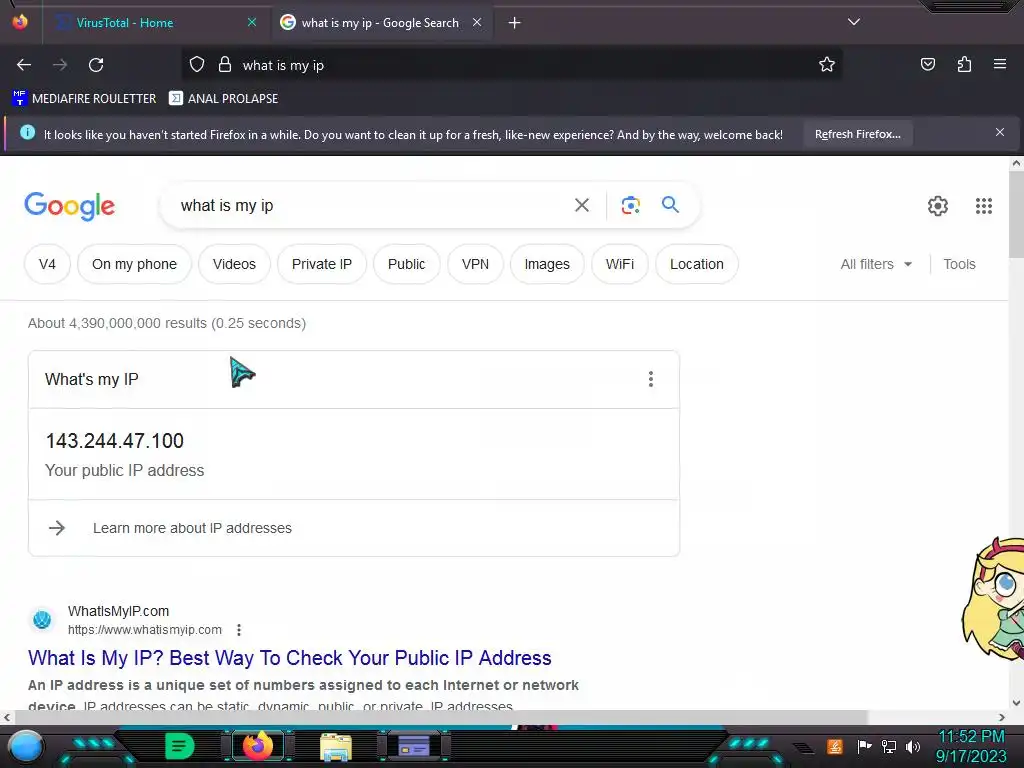Screen dimensions: 1024x768
Task: Expand the All filters dropdown
Action: coord(876,264)
